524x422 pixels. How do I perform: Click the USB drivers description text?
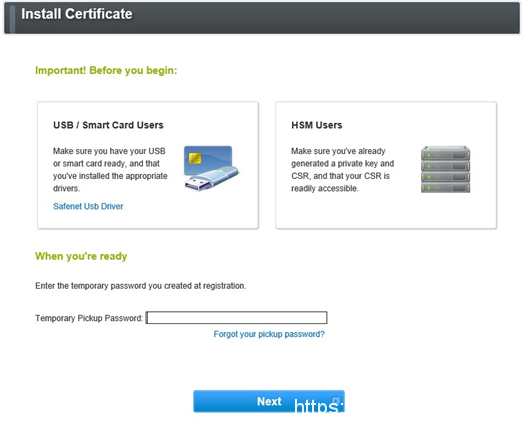pyautogui.click(x=110, y=169)
